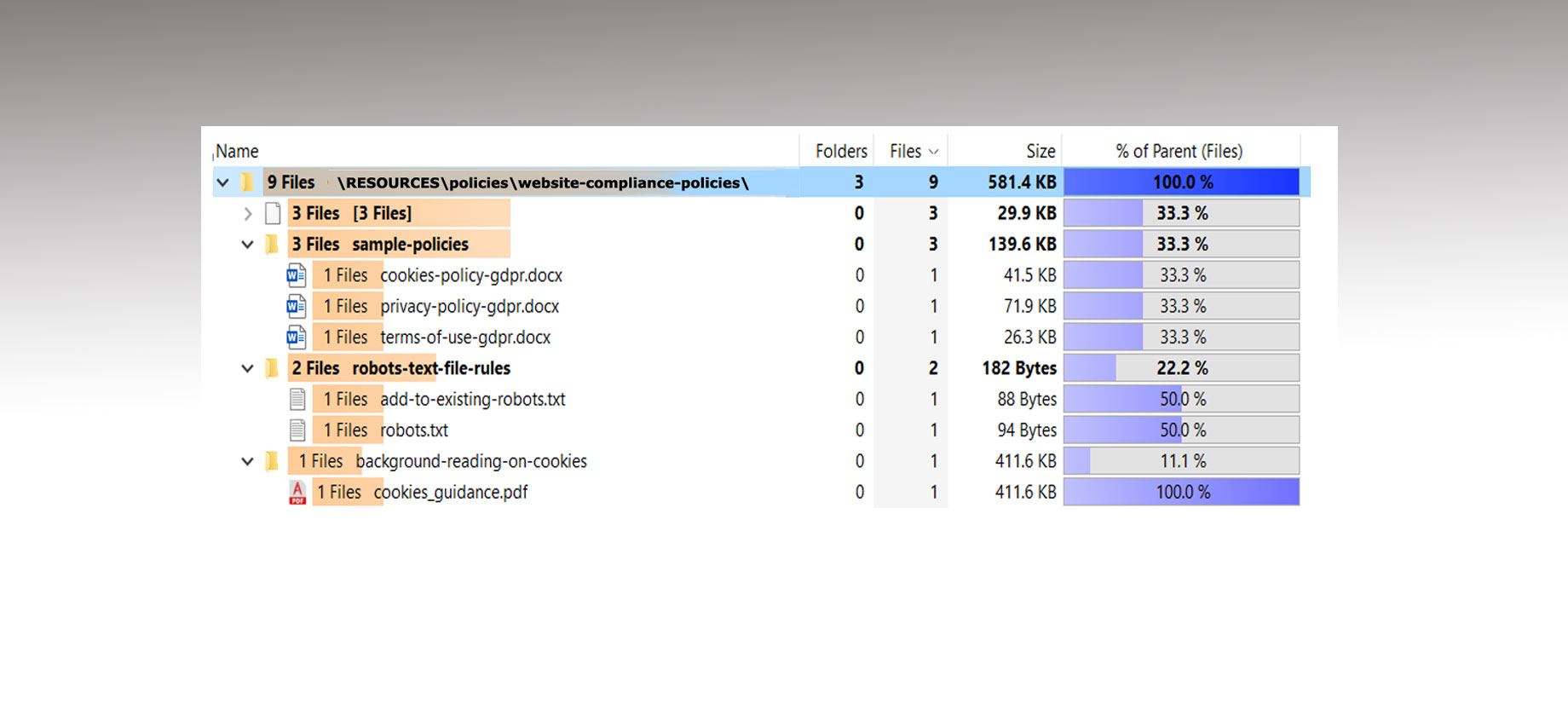This screenshot has width=1568, height=710.
Task: Click the blank file icon for [3 Files]
Action: pyautogui.click(x=273, y=213)
